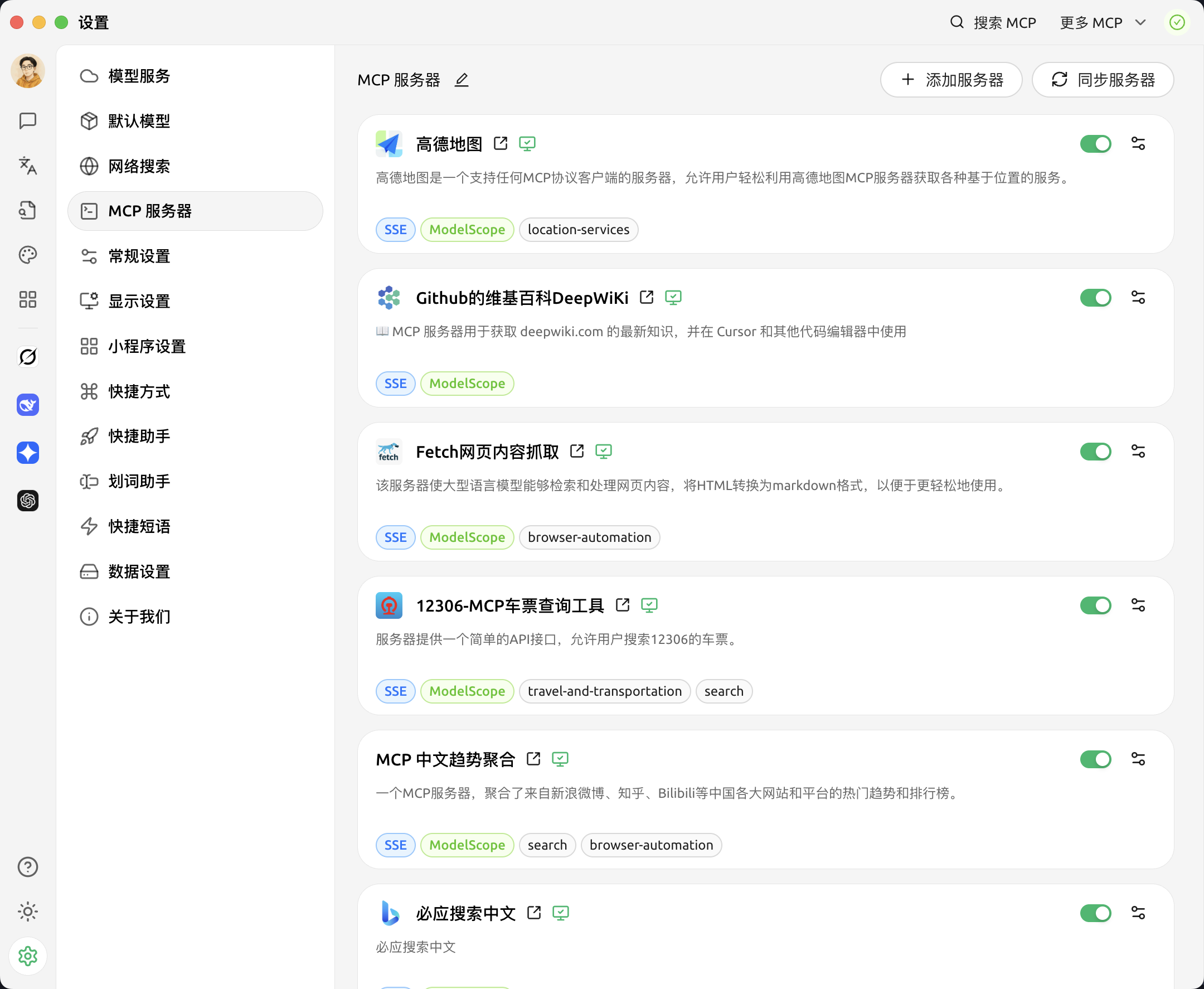Open 快捷方式 settings section
This screenshot has height=989, width=1204.
[195, 391]
